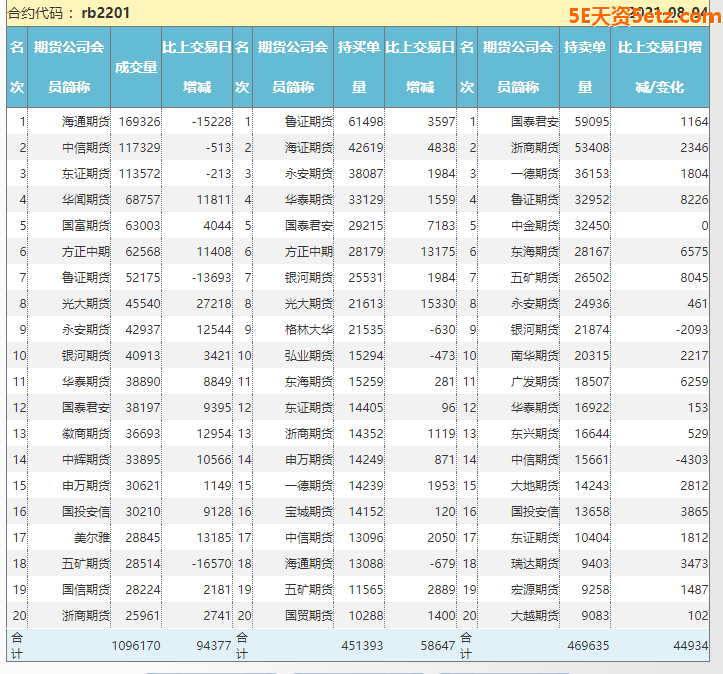The image size is (723, 674).
Task: Select short position value 53408
Action: point(592,148)
